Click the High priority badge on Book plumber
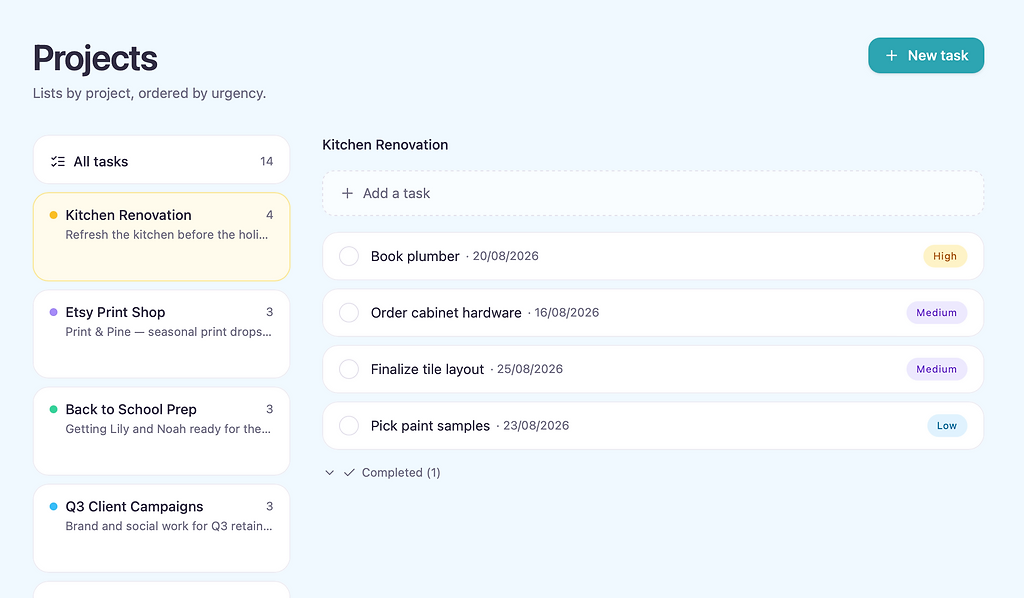 tap(945, 256)
